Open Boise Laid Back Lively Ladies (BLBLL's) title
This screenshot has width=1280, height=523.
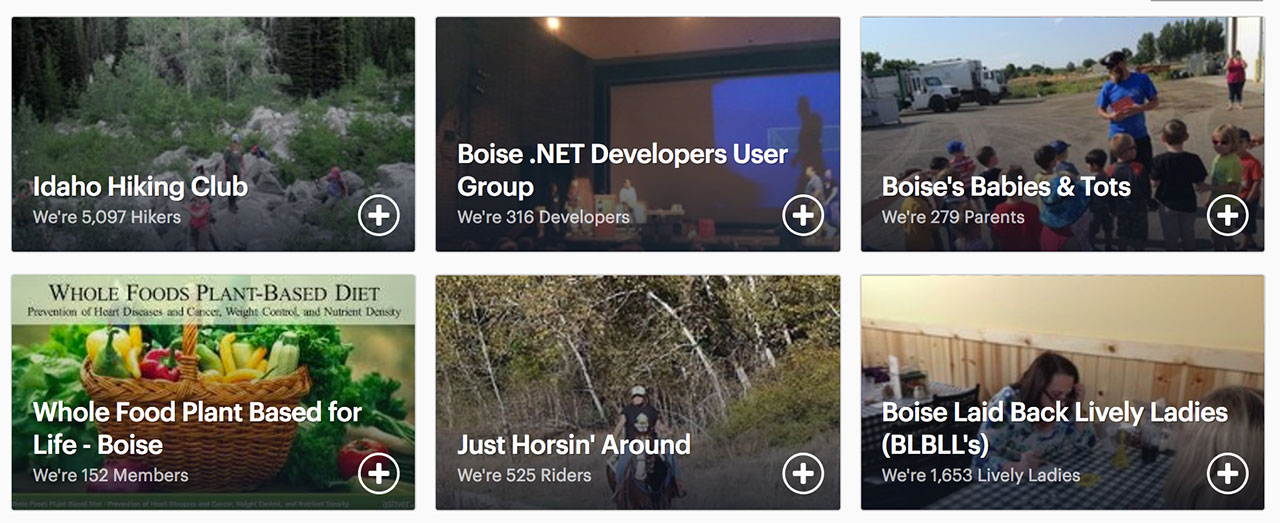pyautogui.click(x=1055, y=428)
